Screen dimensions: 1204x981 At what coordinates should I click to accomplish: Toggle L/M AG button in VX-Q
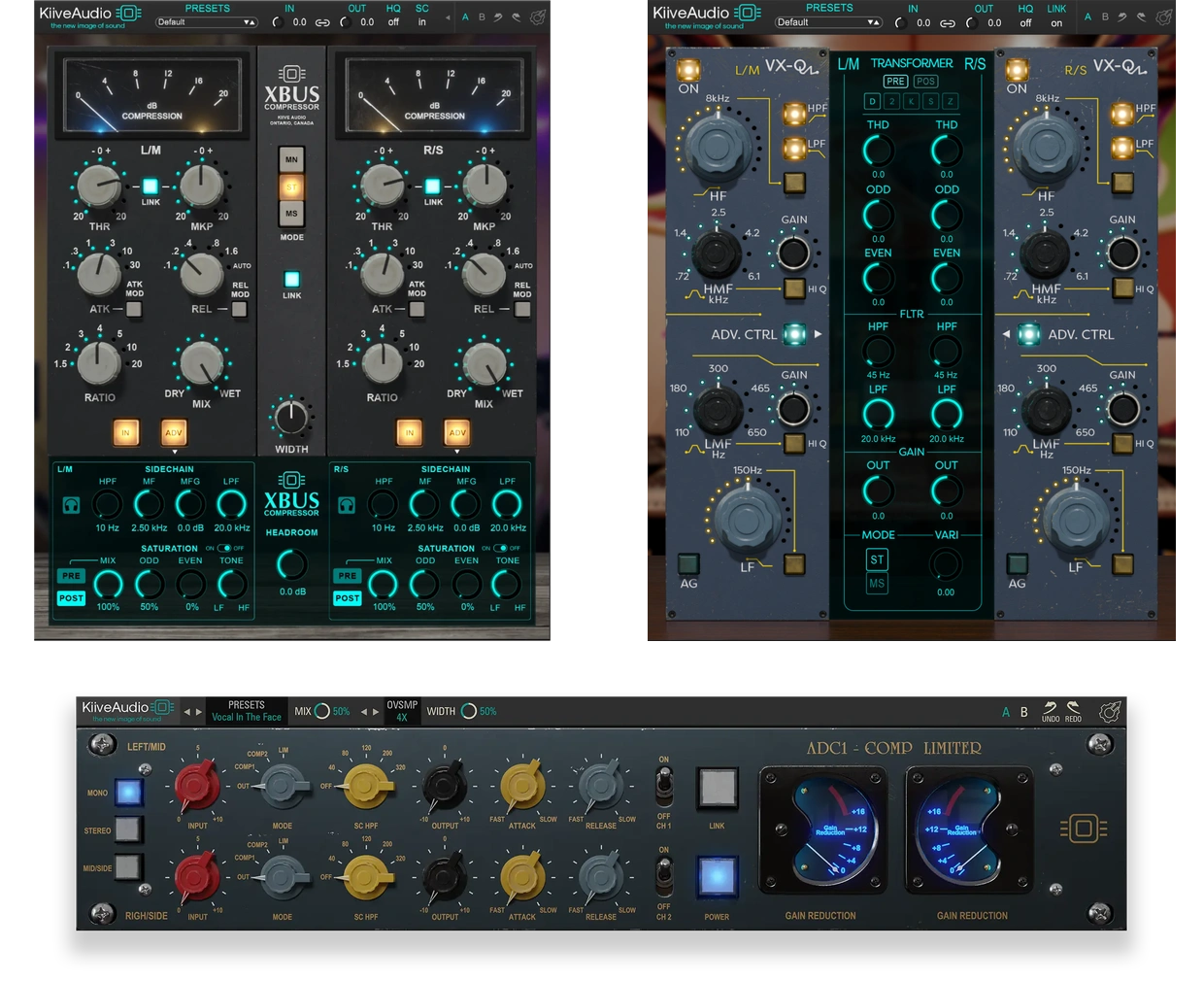point(688,563)
